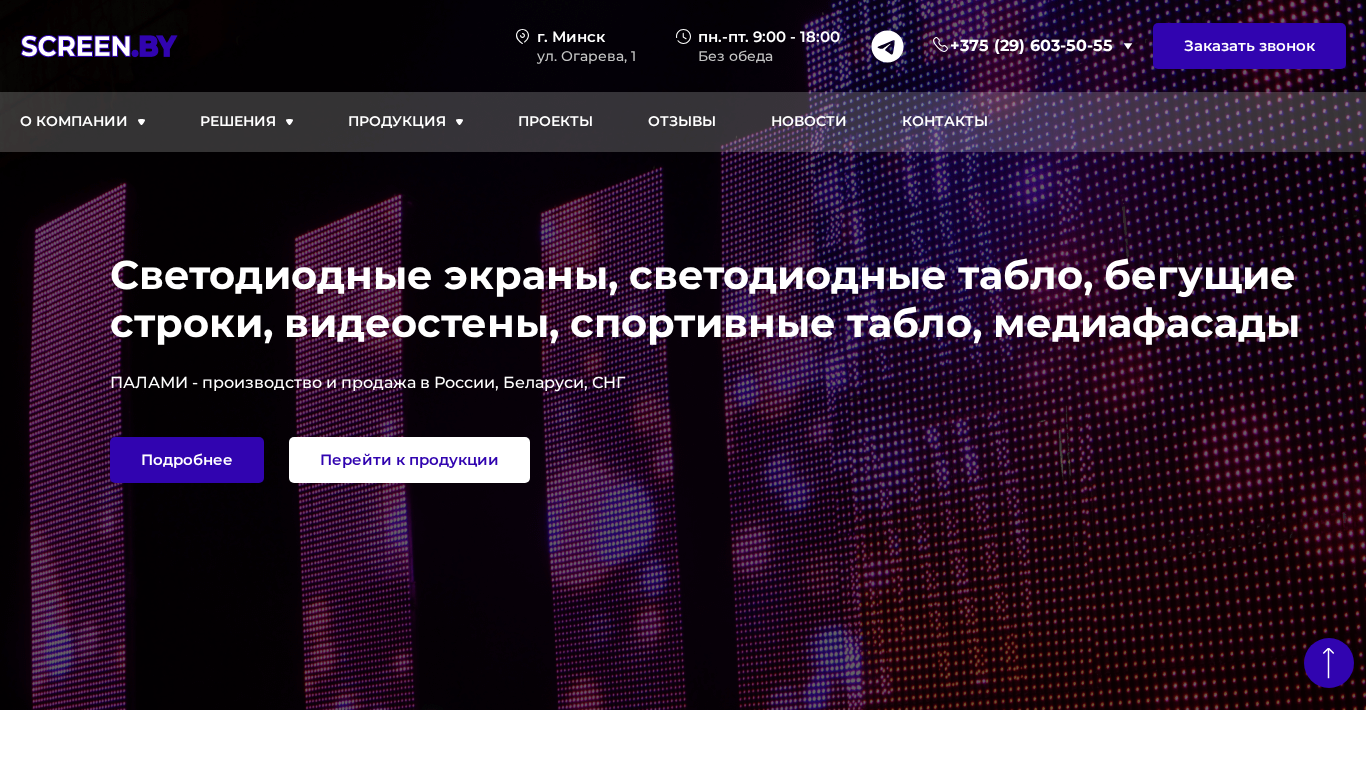Click the phone handset icon
Screen dimensions: 1366x768
point(940,45)
